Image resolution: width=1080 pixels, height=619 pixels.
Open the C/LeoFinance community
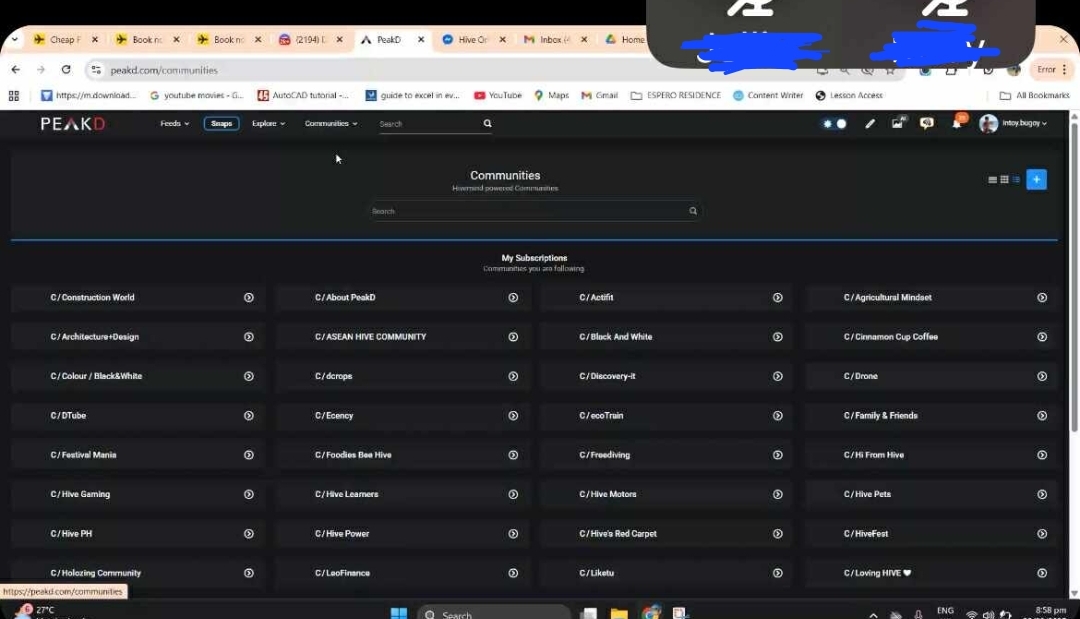[x=342, y=573]
